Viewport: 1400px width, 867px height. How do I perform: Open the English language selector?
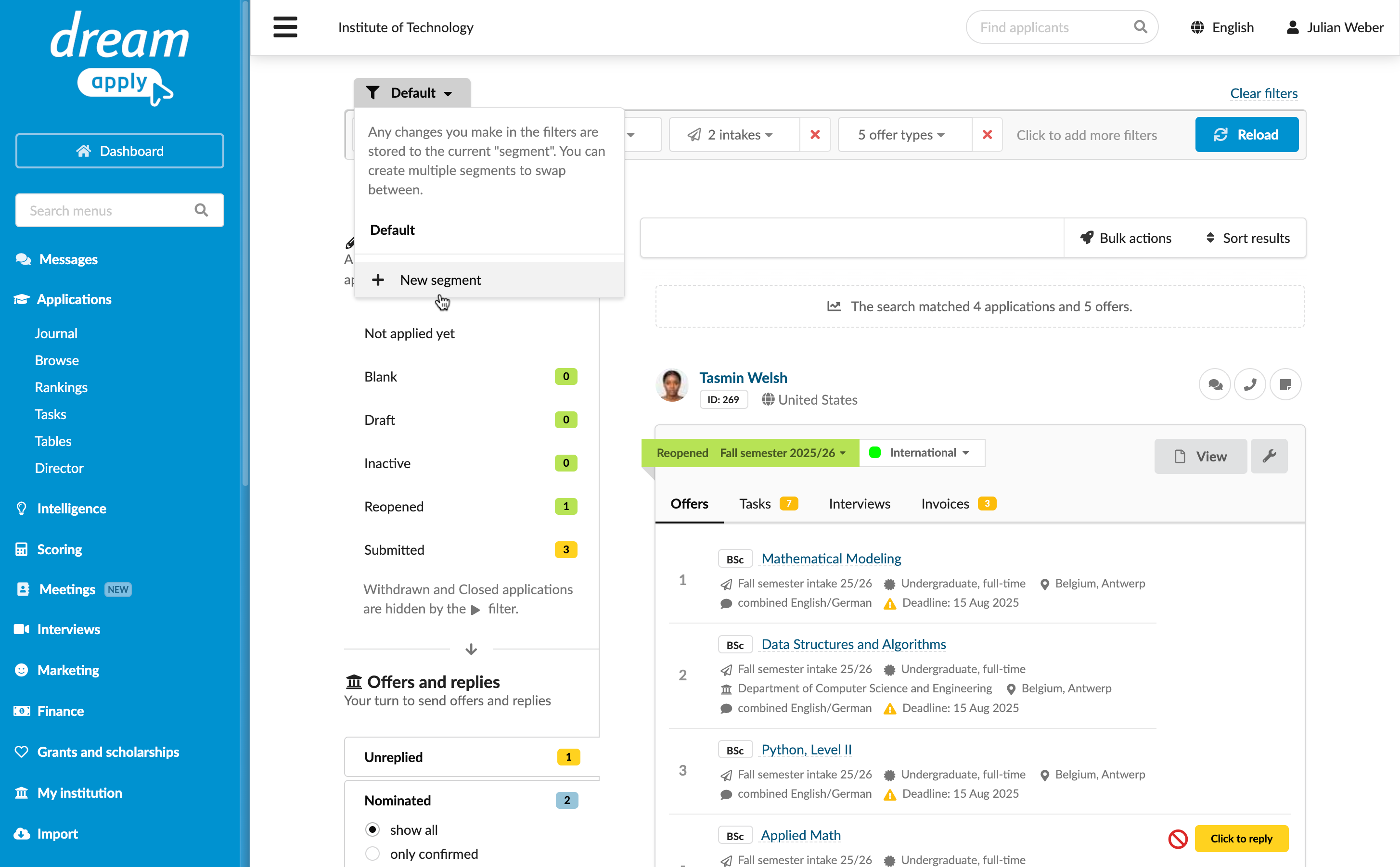click(x=1222, y=27)
